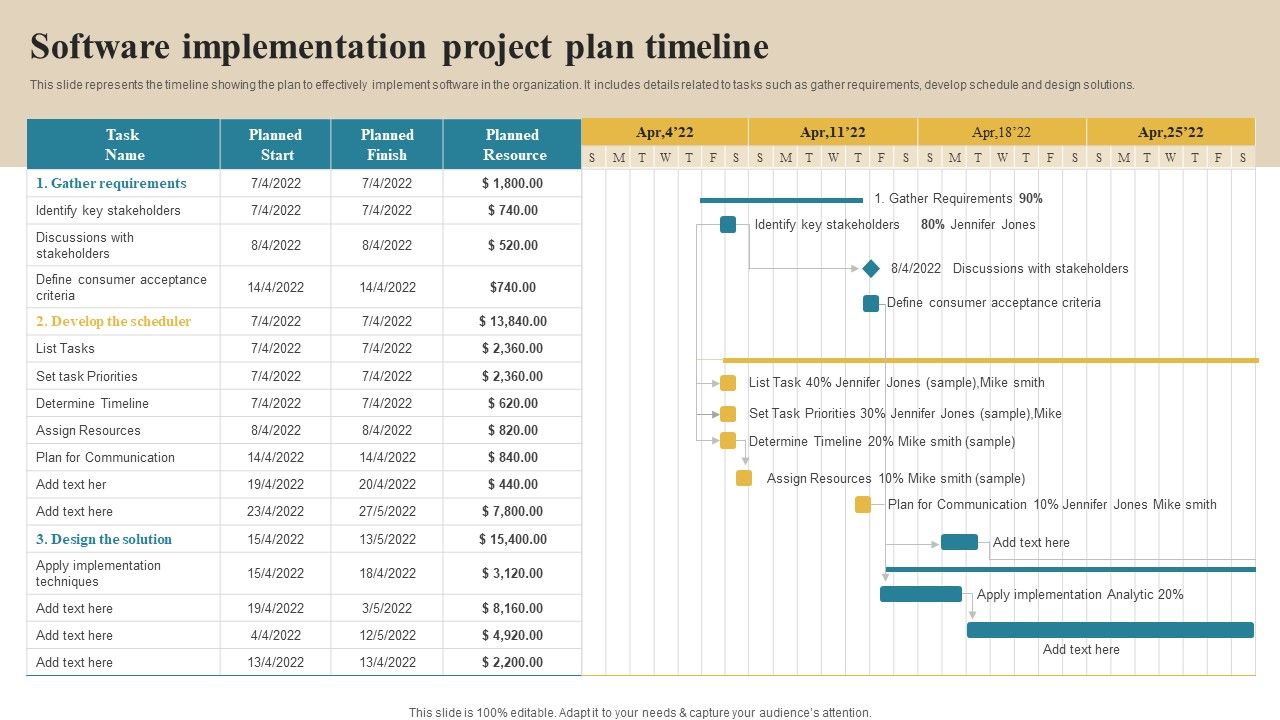Select the slide title 'Software implementation project plan timeline'
Viewport: 1280px width, 720px height.
[400, 47]
